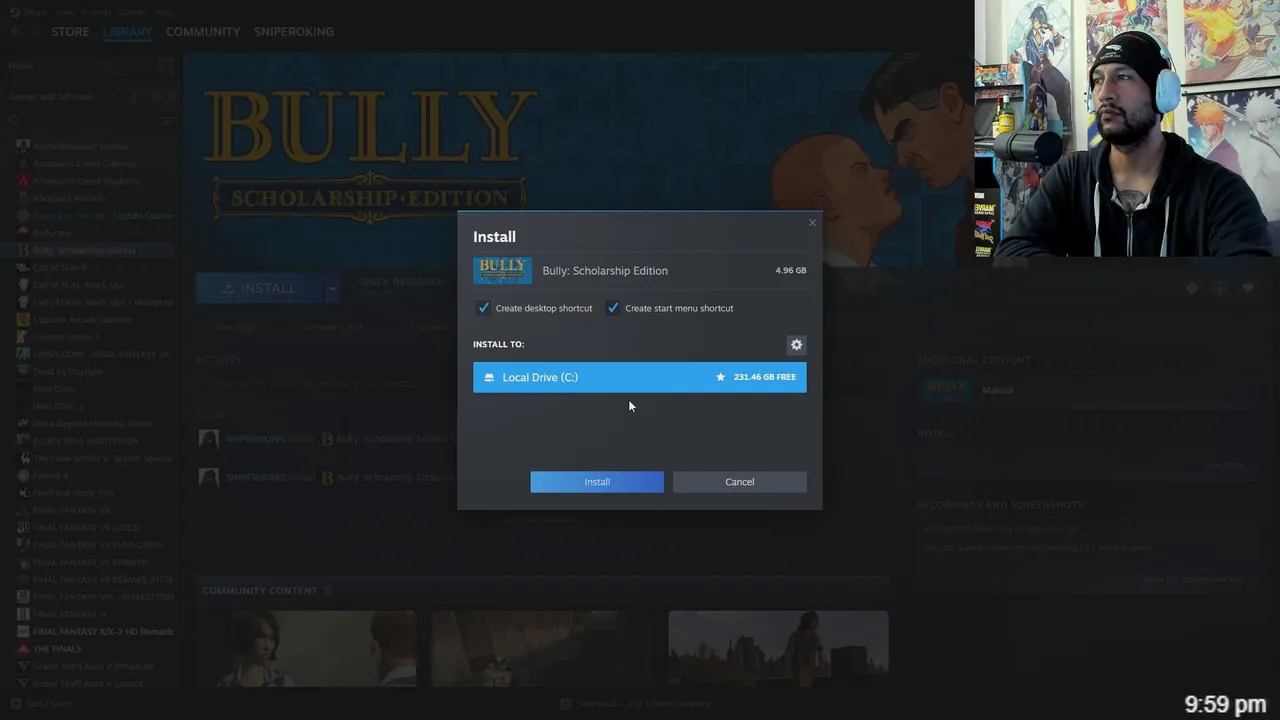
Task: Open the first community content screenshot thumbnail
Action: [306, 649]
